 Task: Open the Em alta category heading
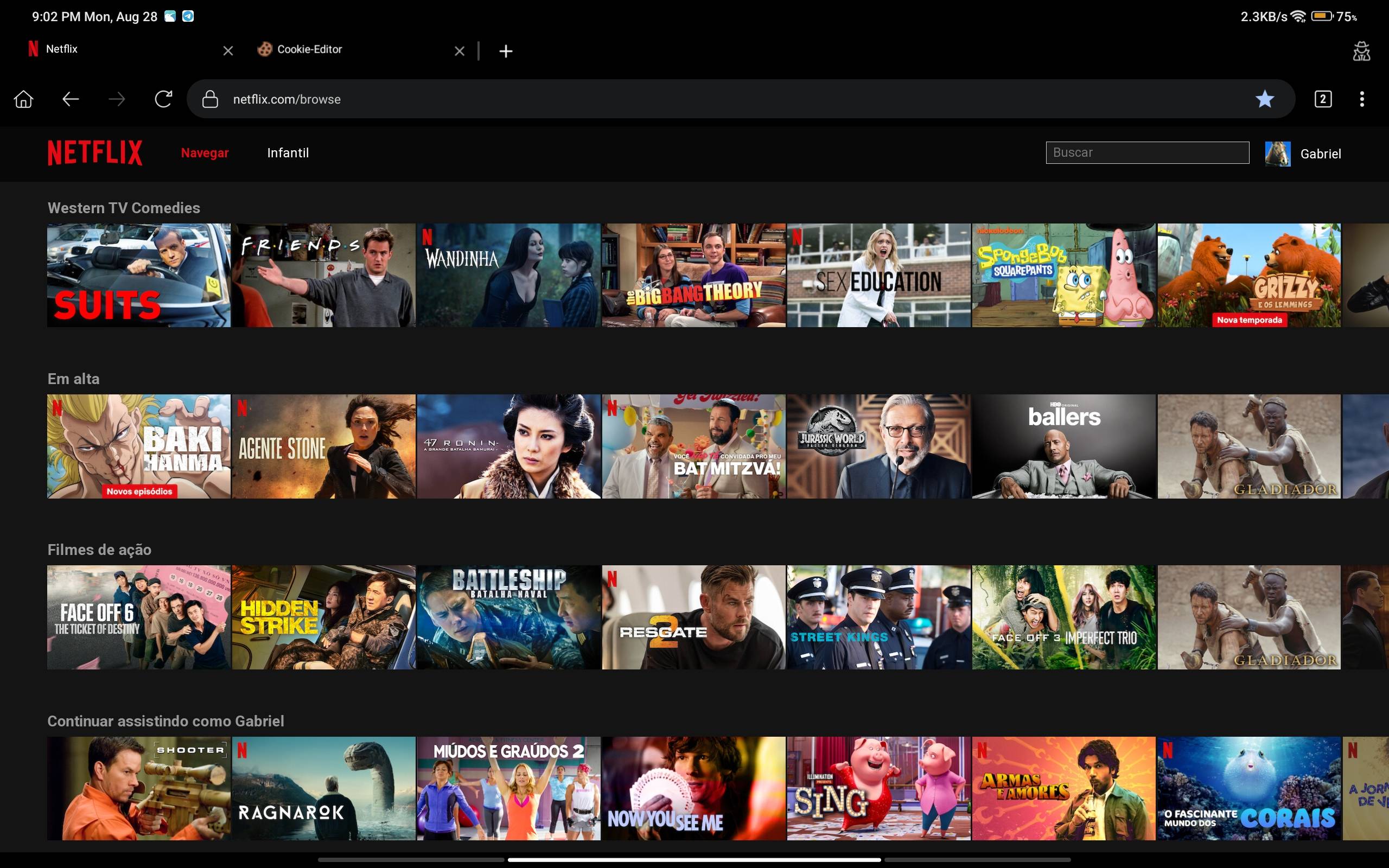[x=73, y=379]
